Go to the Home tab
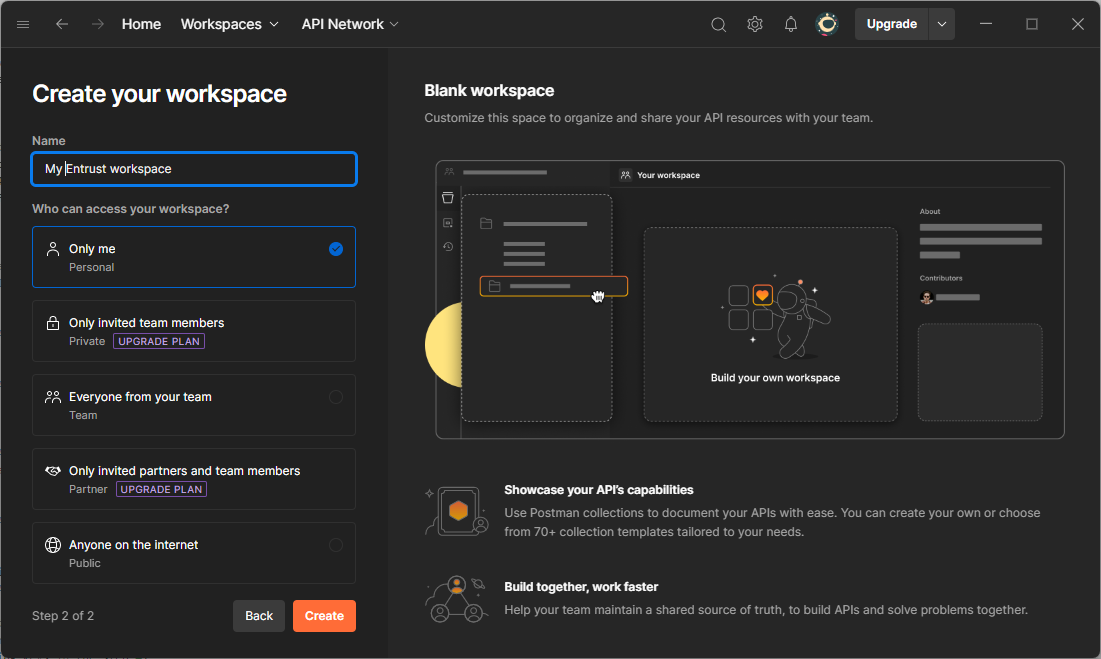Screen dimensions: 1101x659 [141, 24]
